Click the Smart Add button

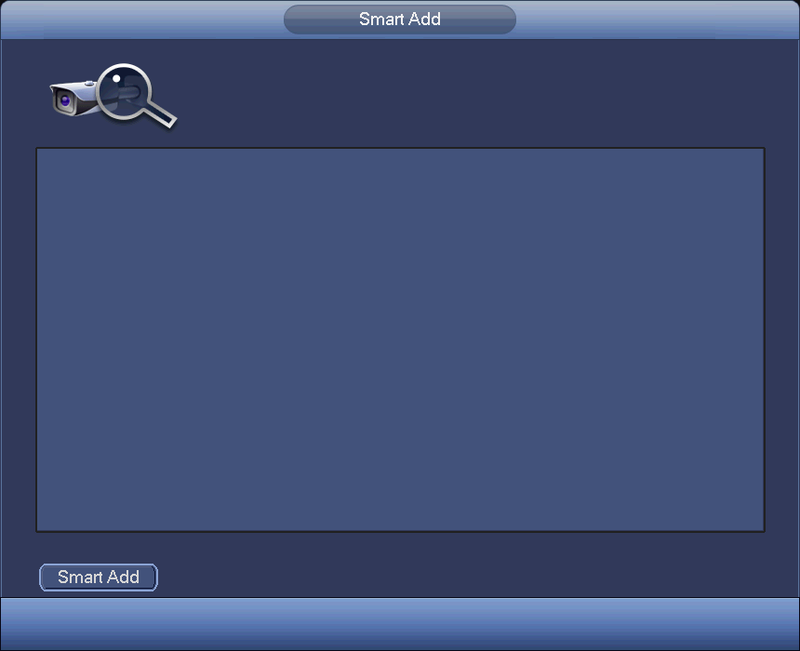coord(98,577)
